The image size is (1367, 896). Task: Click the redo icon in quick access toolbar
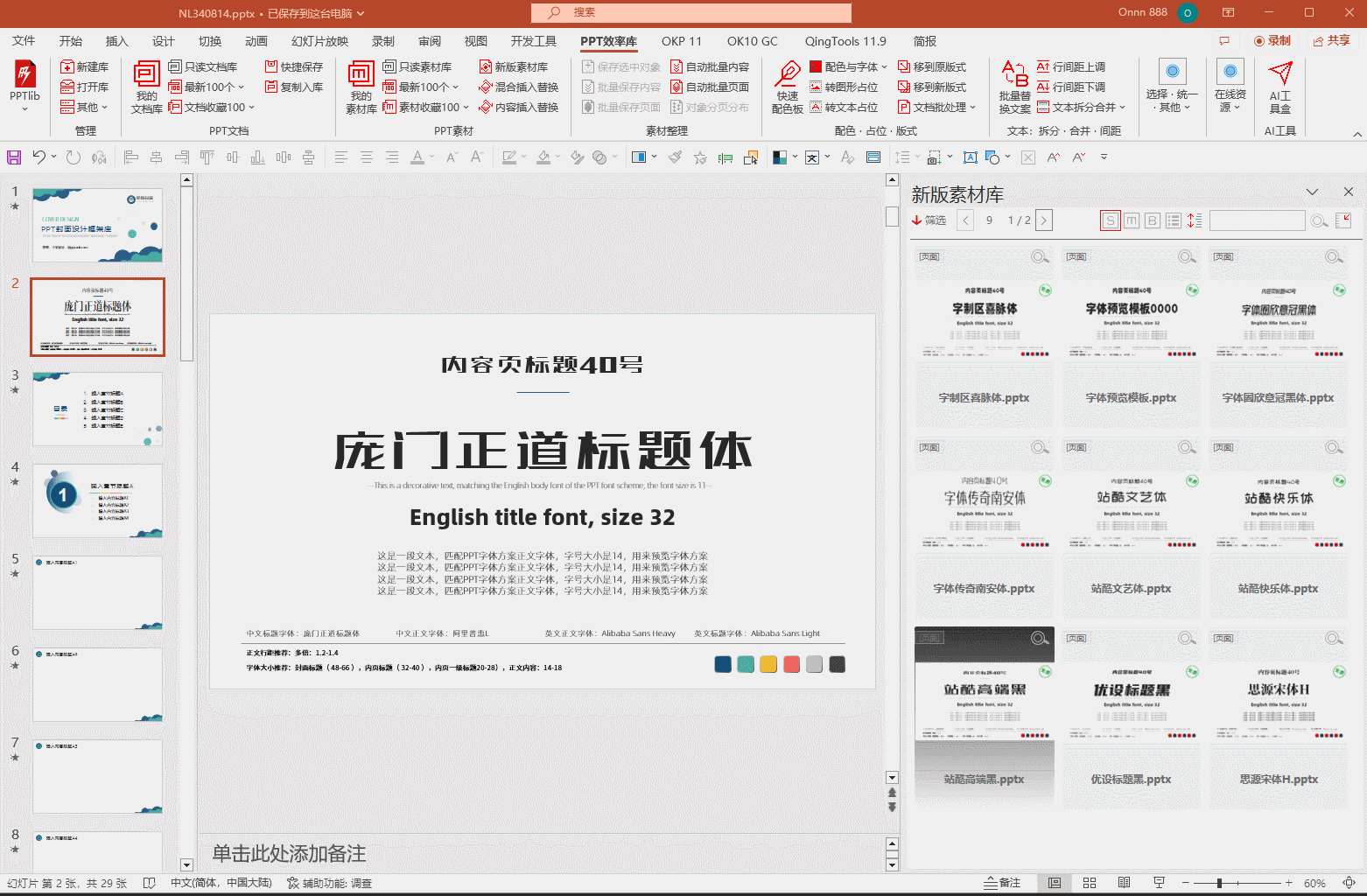click(x=74, y=157)
